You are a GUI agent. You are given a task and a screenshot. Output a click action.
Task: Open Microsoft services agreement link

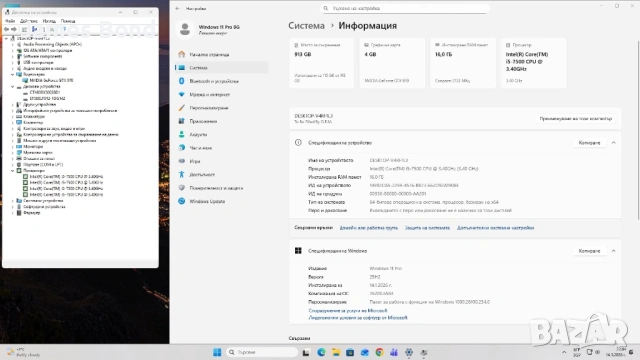[348, 311]
